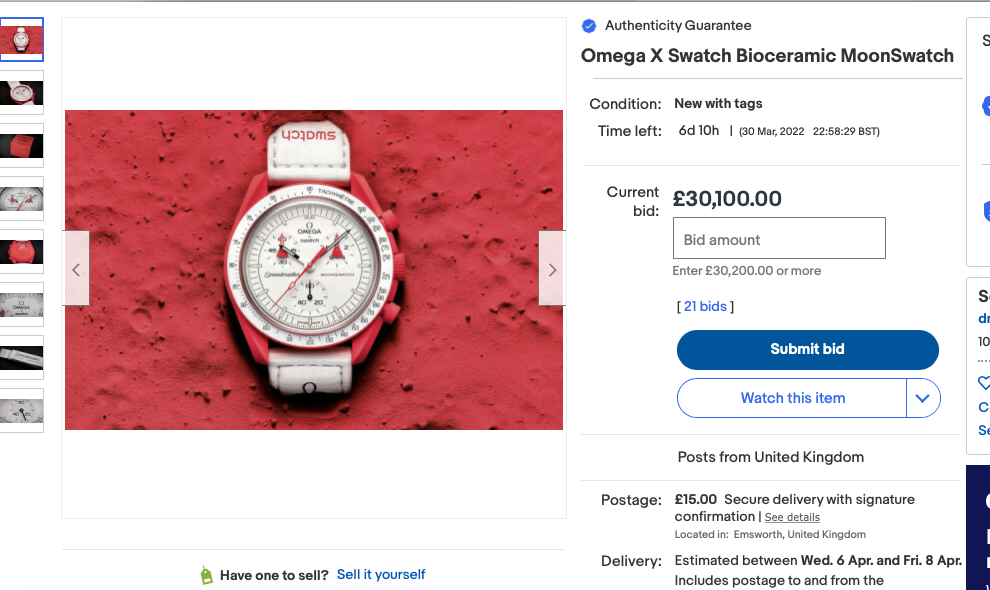Expand the Watch this item dropdown arrow
The image size is (990, 590).
click(923, 398)
